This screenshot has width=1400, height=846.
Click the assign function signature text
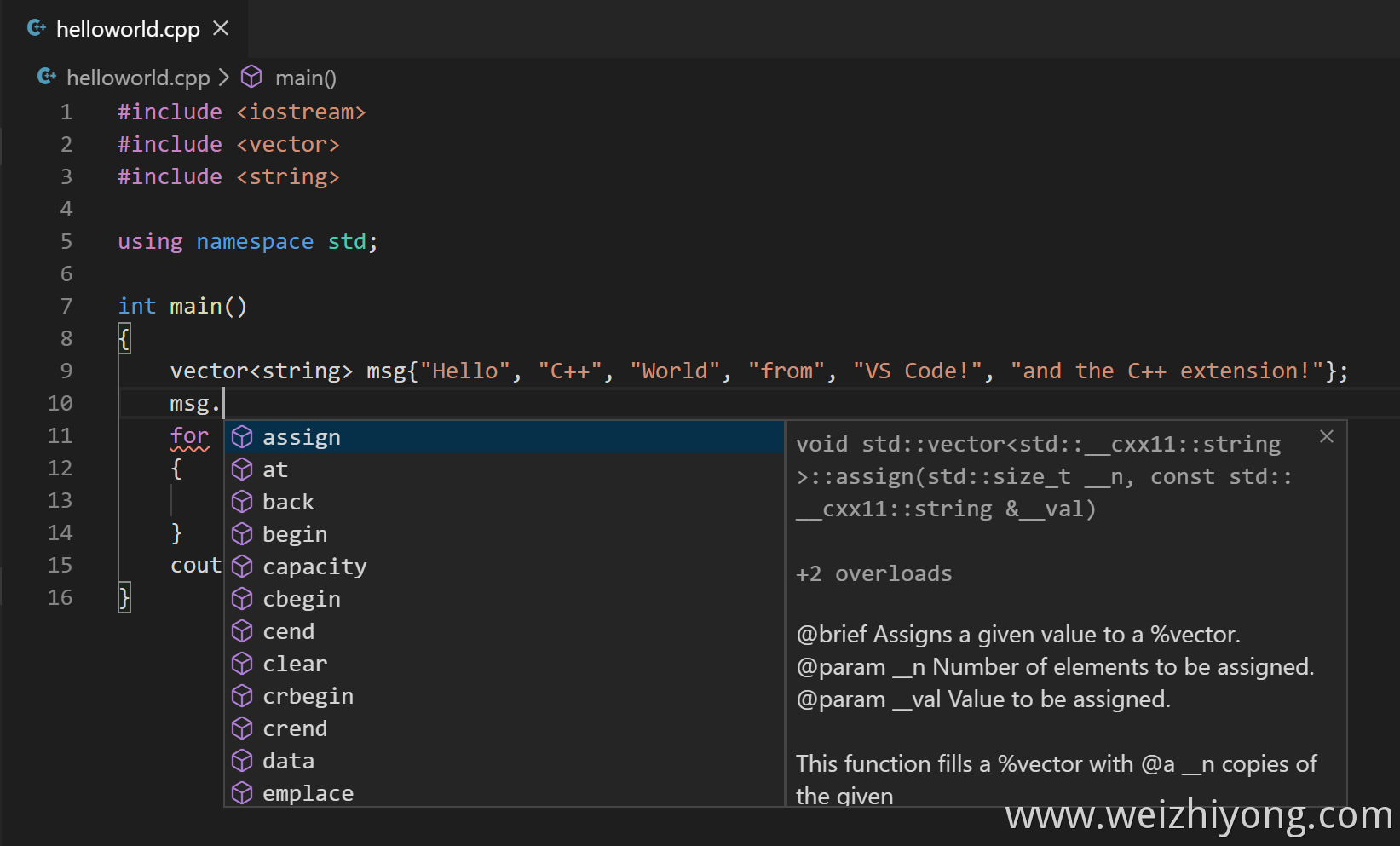(x=1044, y=476)
